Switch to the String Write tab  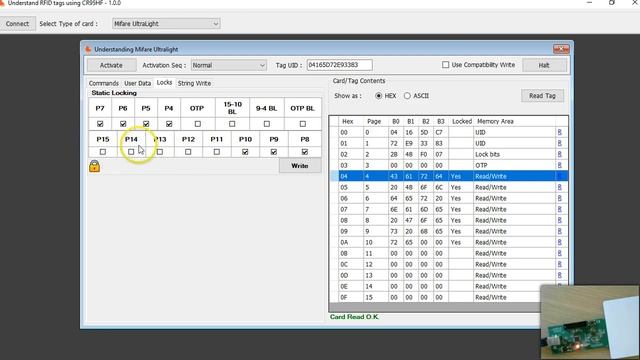(x=194, y=83)
